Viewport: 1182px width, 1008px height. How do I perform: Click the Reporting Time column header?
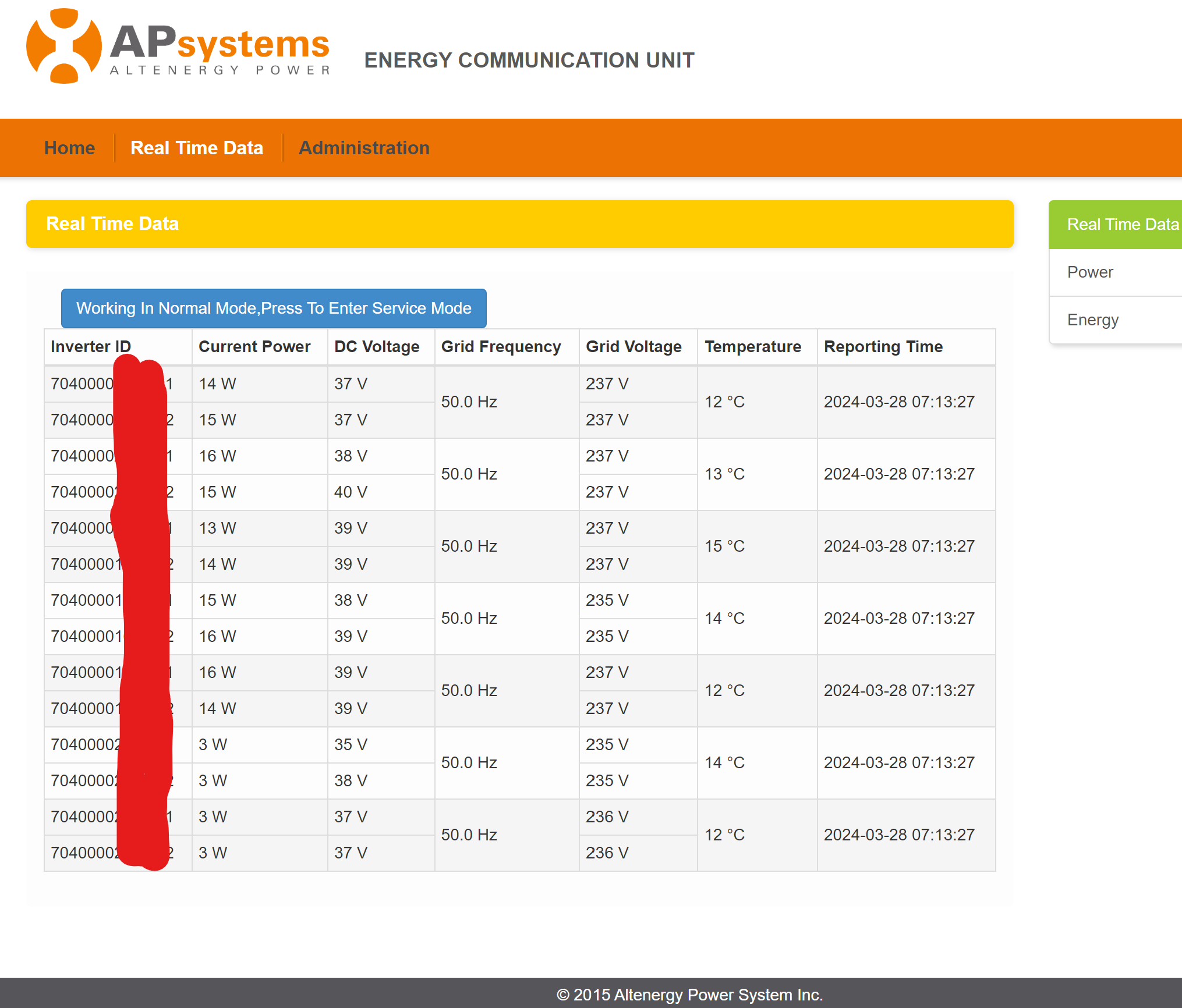[883, 347]
